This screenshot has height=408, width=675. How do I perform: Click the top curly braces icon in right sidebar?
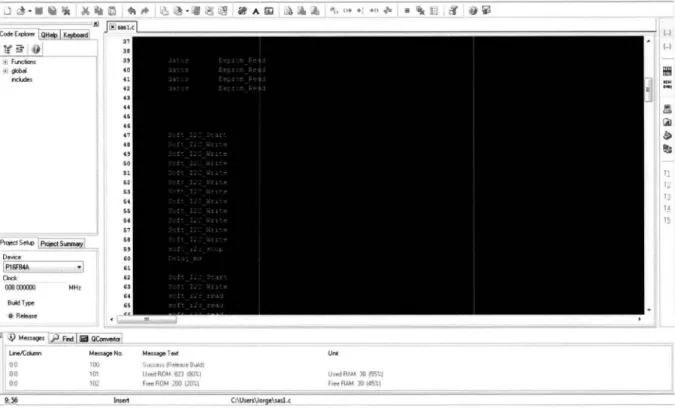(x=667, y=33)
